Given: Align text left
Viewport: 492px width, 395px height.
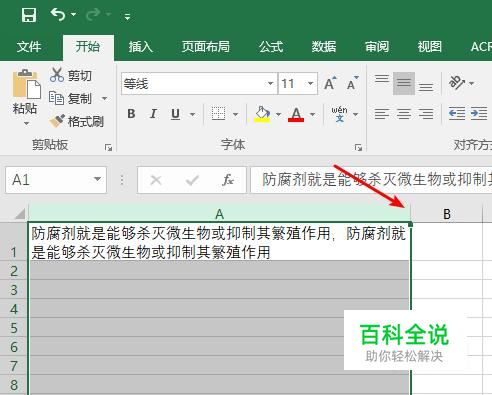Looking at the screenshot, I should coord(382,114).
